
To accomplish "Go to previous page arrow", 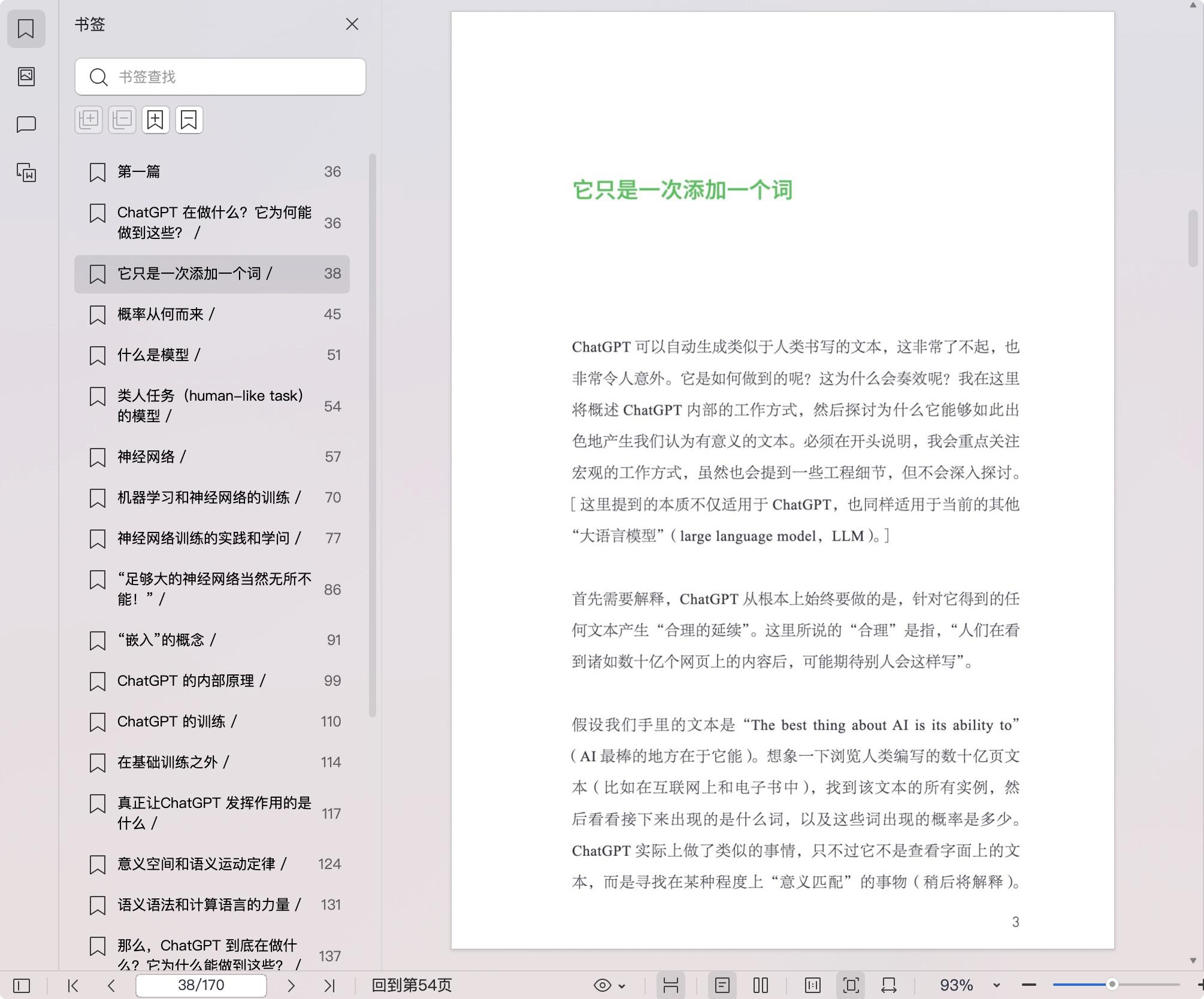I will pos(111,985).
